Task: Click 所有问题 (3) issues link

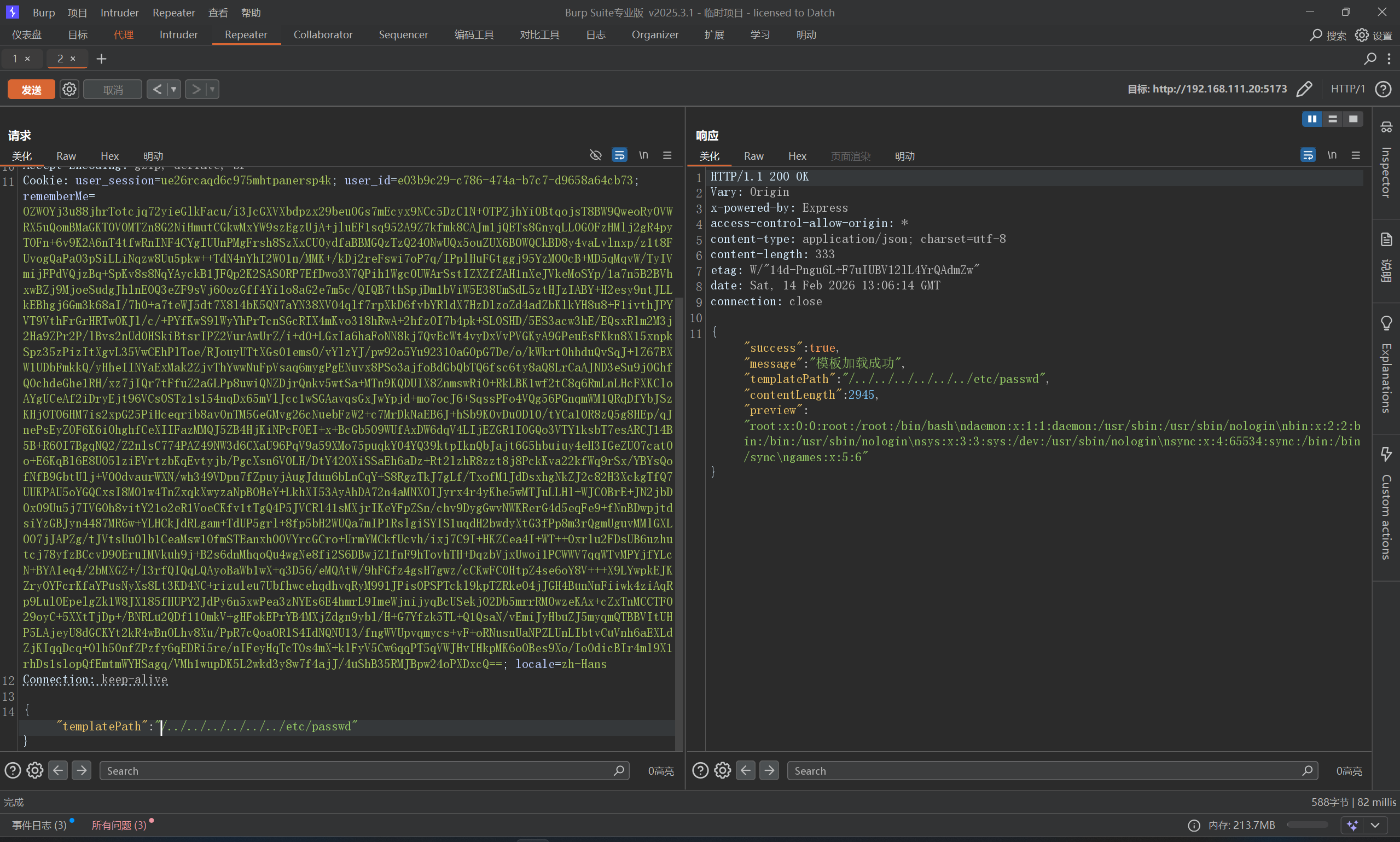Action: 119,825
